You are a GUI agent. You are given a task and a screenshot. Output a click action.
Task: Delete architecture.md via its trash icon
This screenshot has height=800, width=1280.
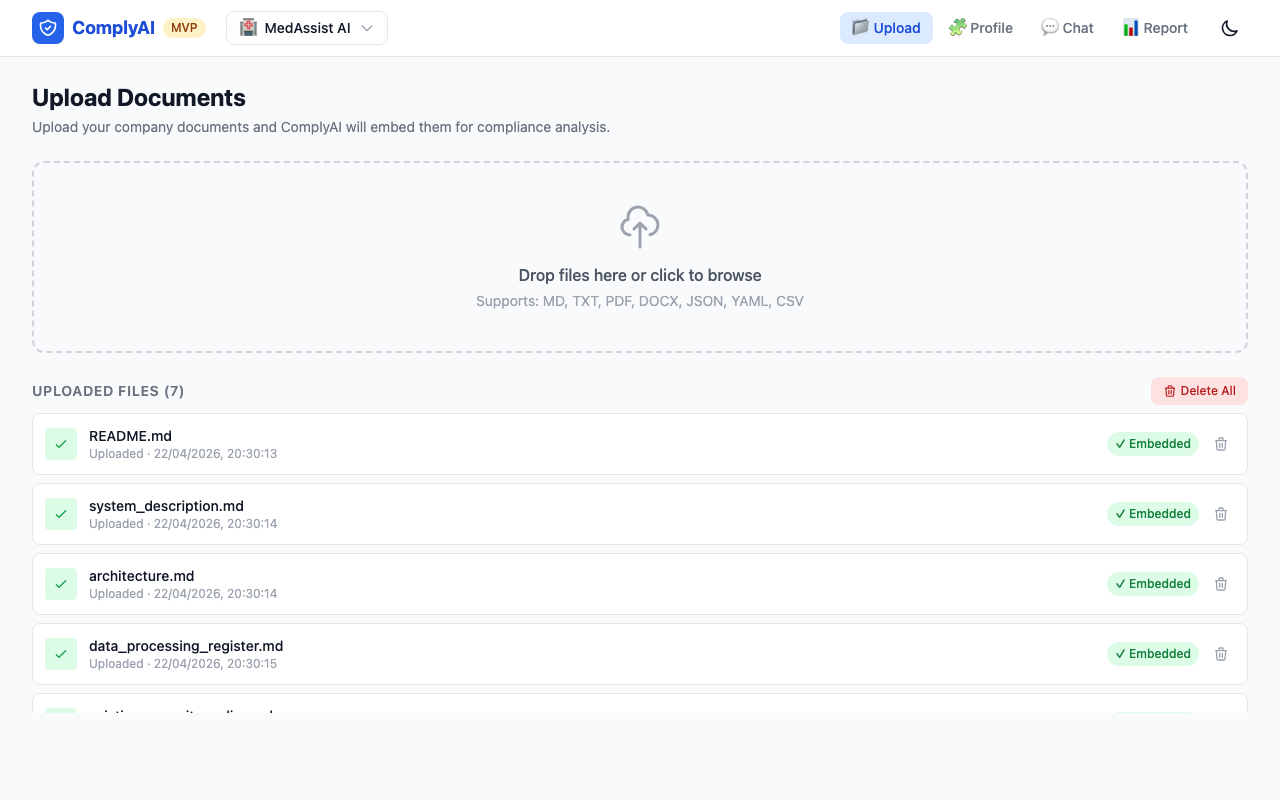[x=1221, y=584]
